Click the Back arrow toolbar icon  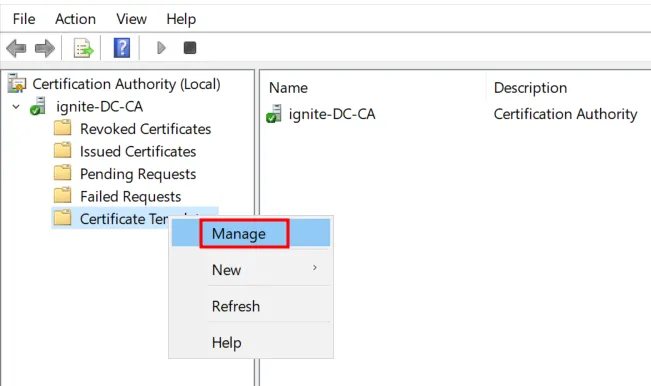point(16,48)
